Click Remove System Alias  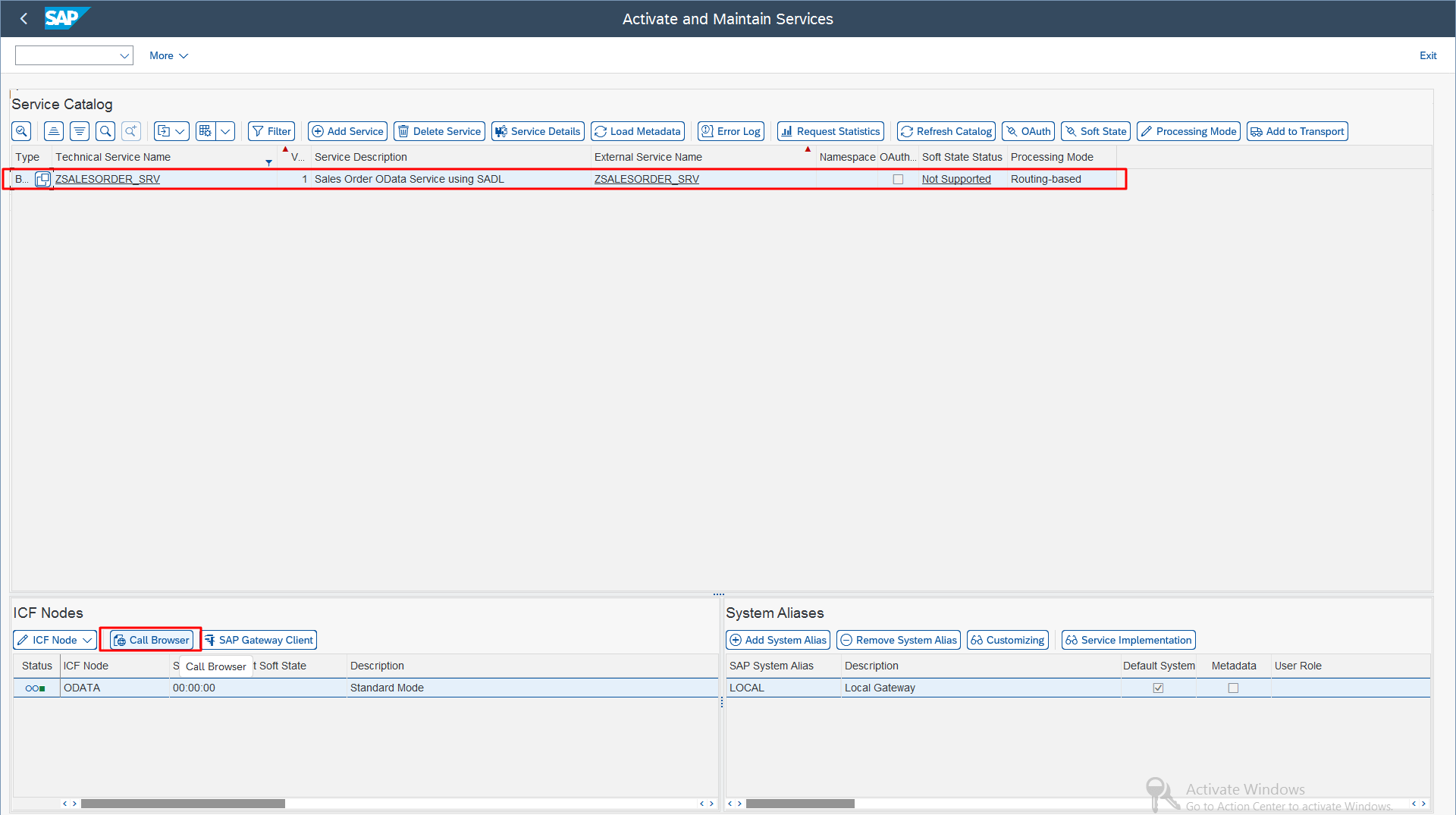899,640
